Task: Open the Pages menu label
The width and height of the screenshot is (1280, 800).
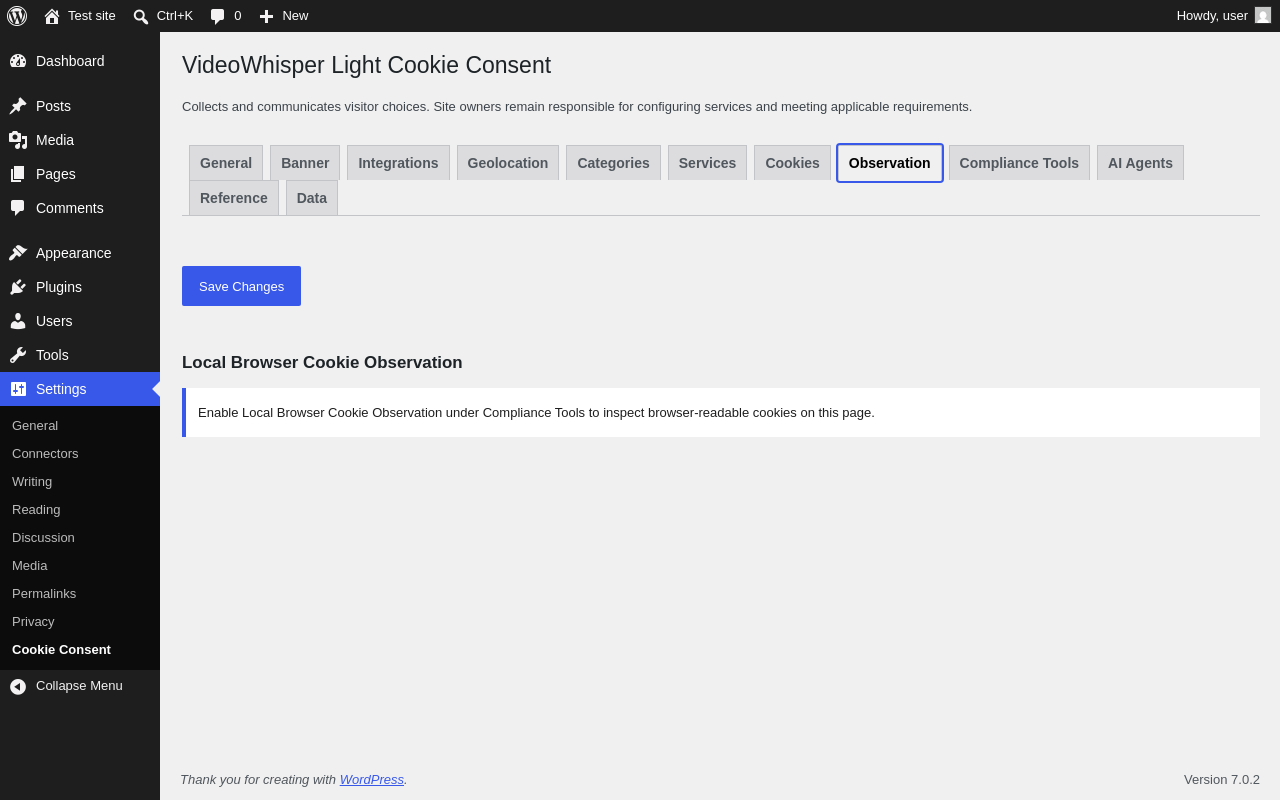Action: [x=56, y=174]
